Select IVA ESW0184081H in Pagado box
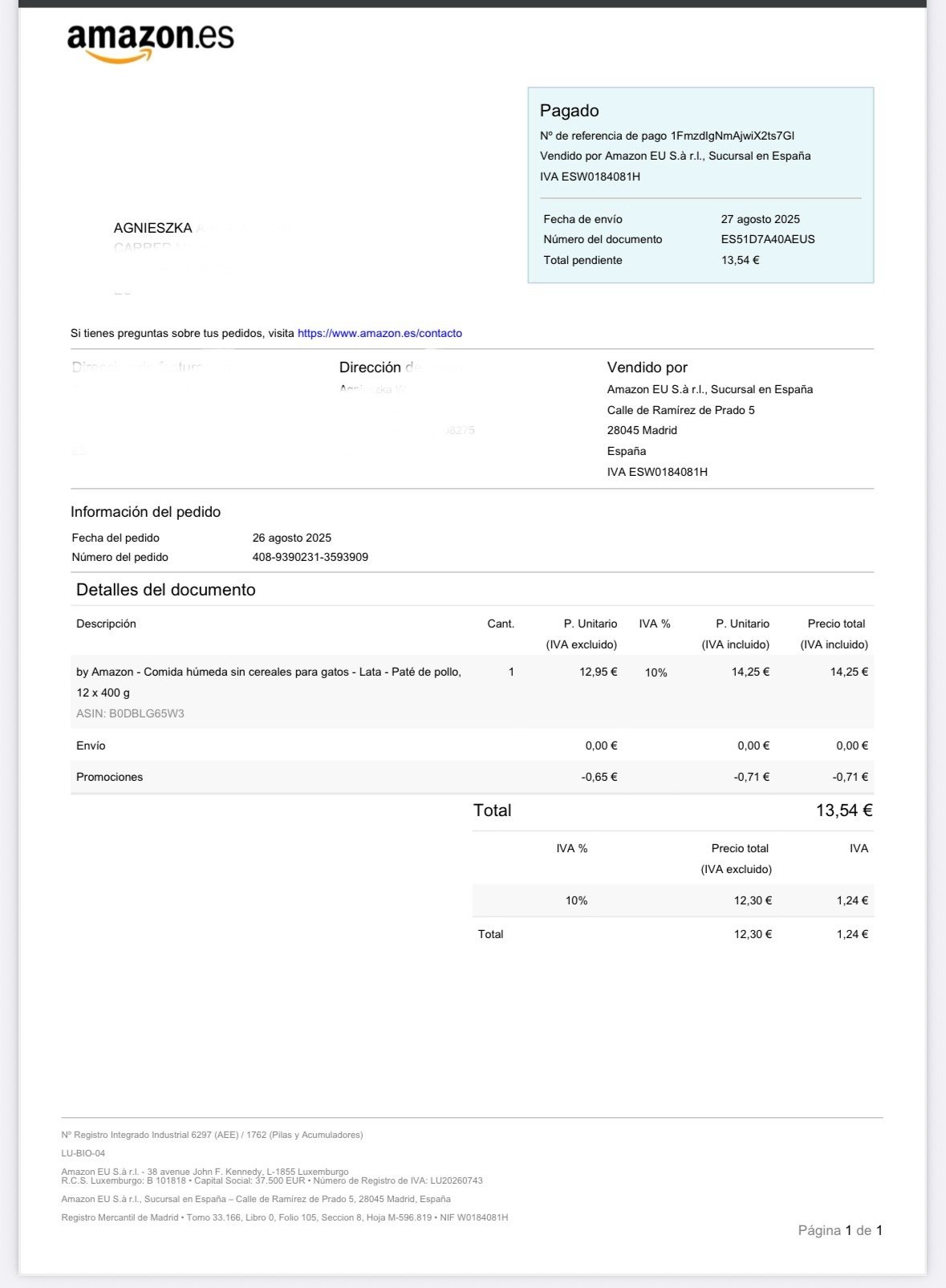 click(590, 177)
